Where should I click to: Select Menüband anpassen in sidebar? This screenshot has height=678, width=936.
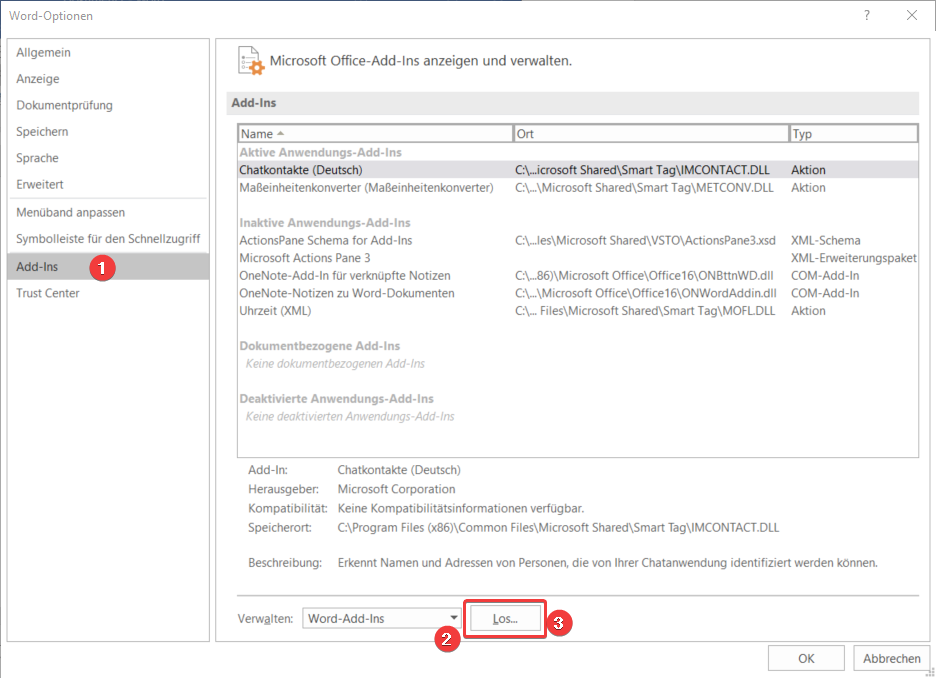click(x=71, y=212)
